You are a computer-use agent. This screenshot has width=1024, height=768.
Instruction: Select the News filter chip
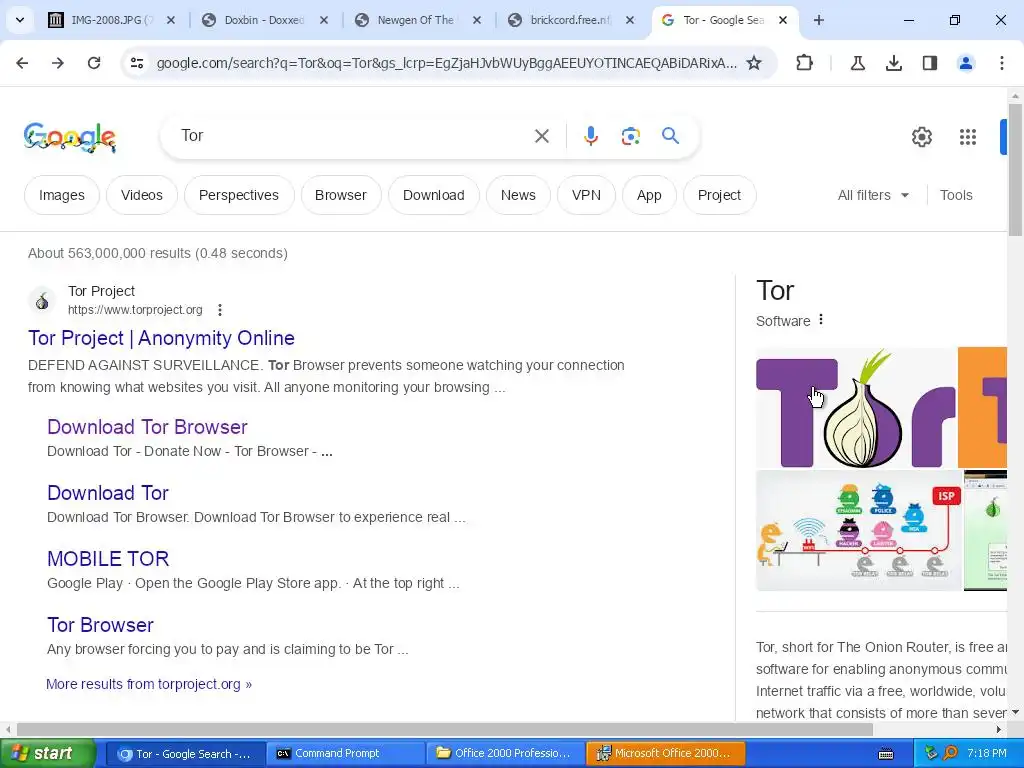point(518,195)
